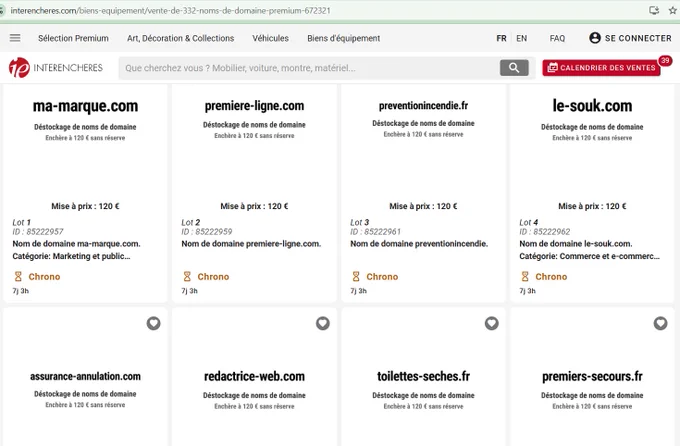Click the text ID : 85222961

(376, 232)
